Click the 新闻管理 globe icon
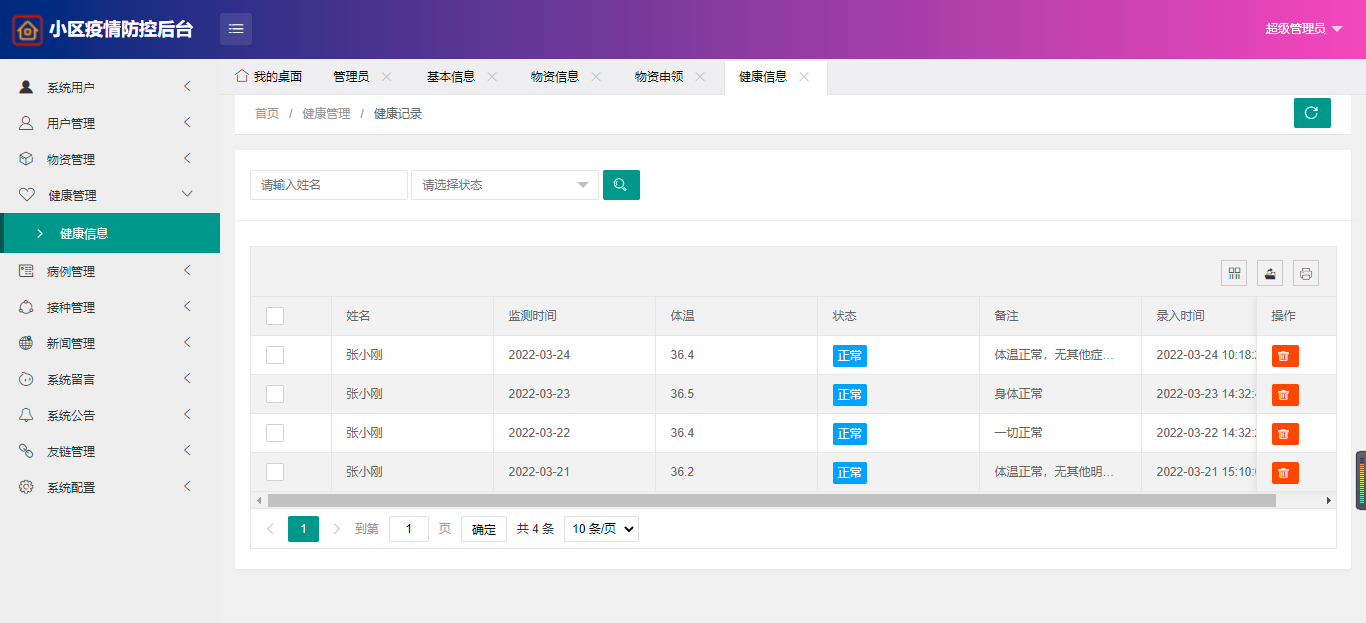Screen dimensions: 1366x623 26,343
